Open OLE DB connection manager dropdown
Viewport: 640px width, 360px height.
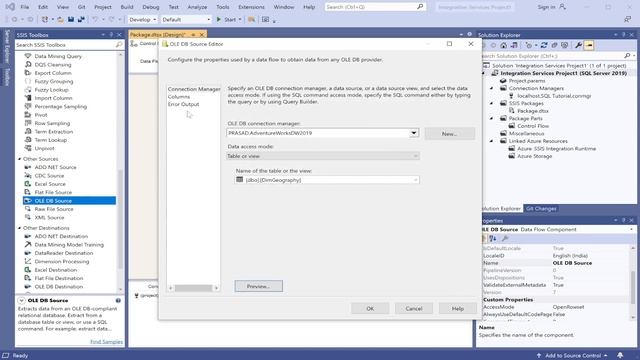(414, 133)
